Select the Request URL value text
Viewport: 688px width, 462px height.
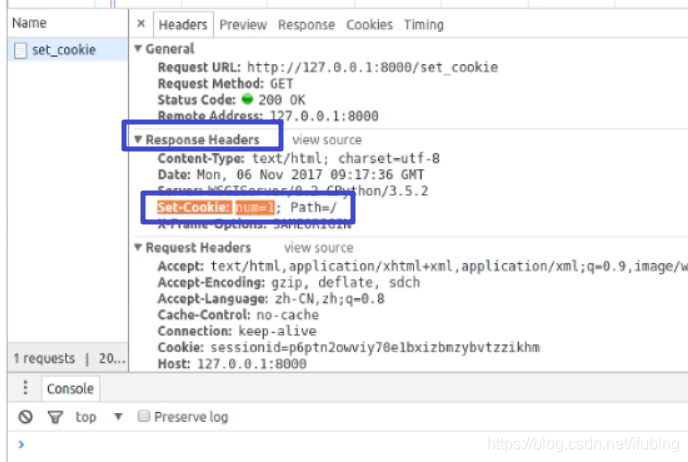(x=373, y=67)
